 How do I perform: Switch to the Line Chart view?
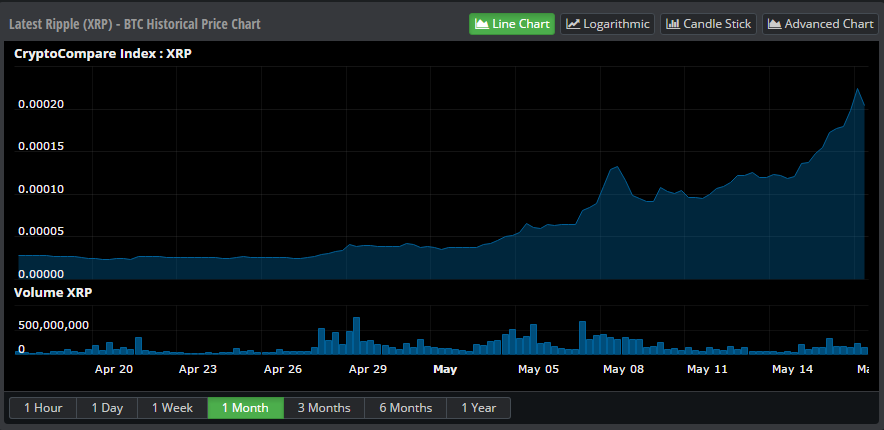tap(511, 24)
